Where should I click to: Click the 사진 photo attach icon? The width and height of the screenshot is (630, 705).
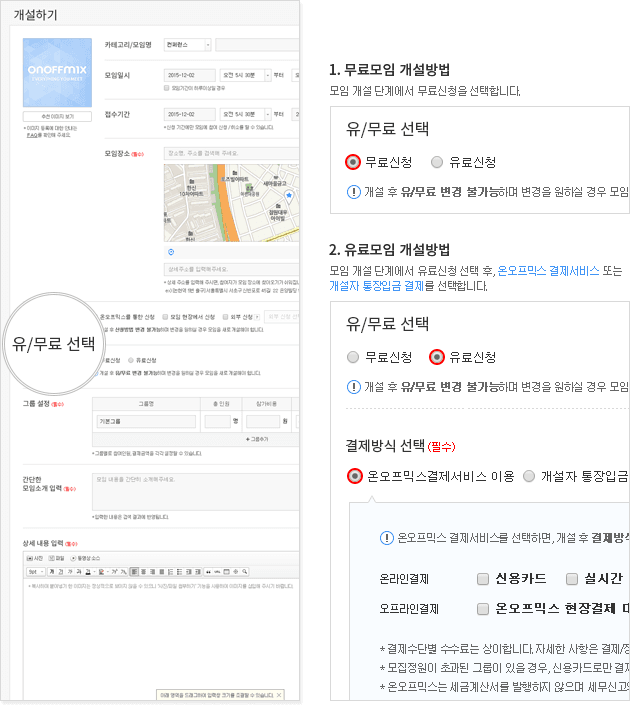tap(29, 558)
